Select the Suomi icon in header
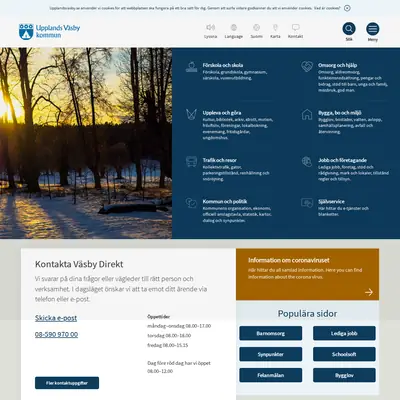Image resolution: width=400 pixels, height=400 pixels. [256, 27]
